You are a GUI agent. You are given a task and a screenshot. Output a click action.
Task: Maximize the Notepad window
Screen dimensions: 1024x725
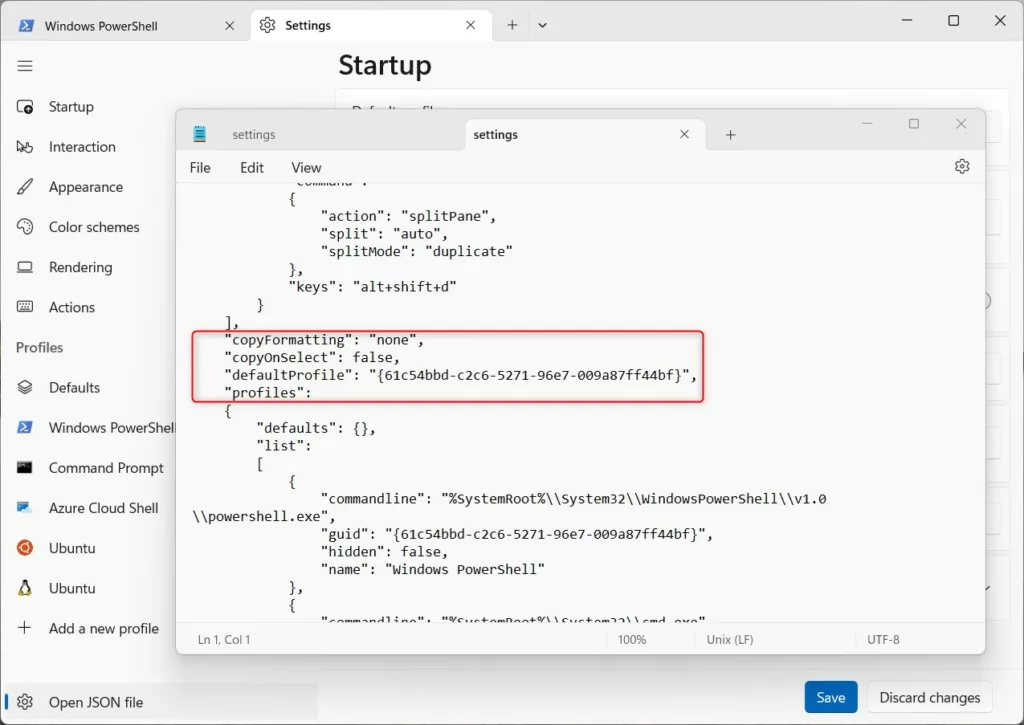tap(914, 123)
